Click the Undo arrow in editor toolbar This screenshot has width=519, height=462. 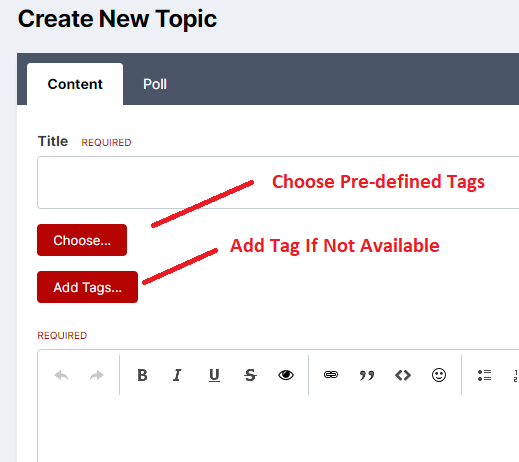pos(61,375)
